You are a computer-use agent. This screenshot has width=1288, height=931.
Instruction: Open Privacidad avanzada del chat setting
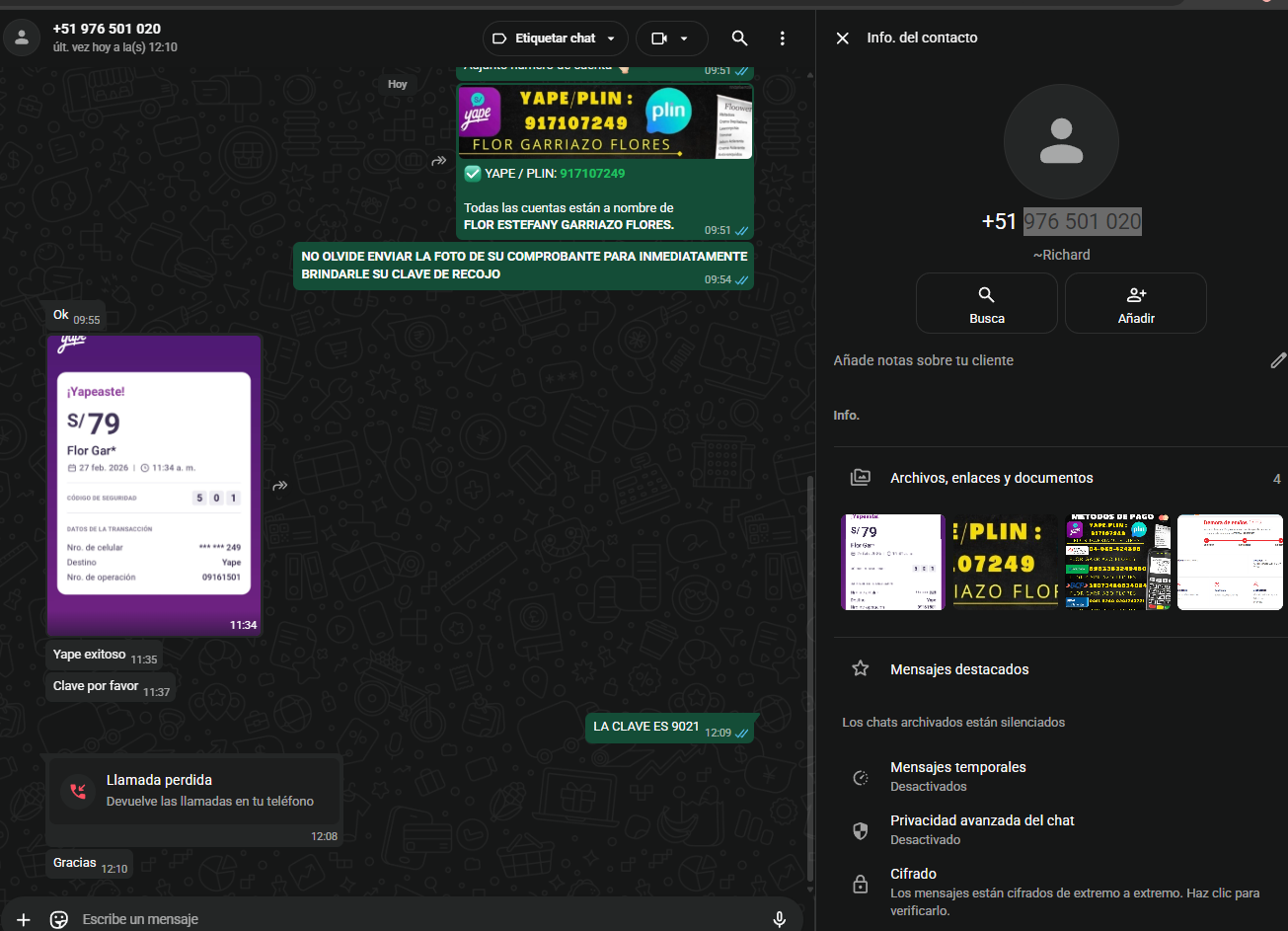click(981, 829)
